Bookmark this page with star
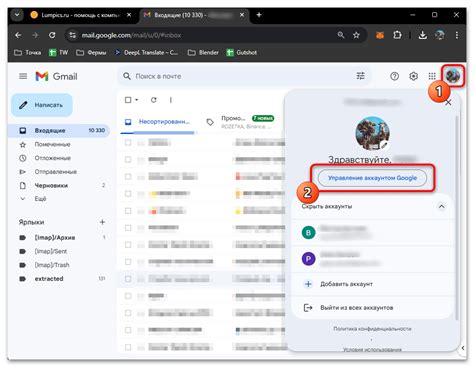474x367 pixels. (356, 35)
